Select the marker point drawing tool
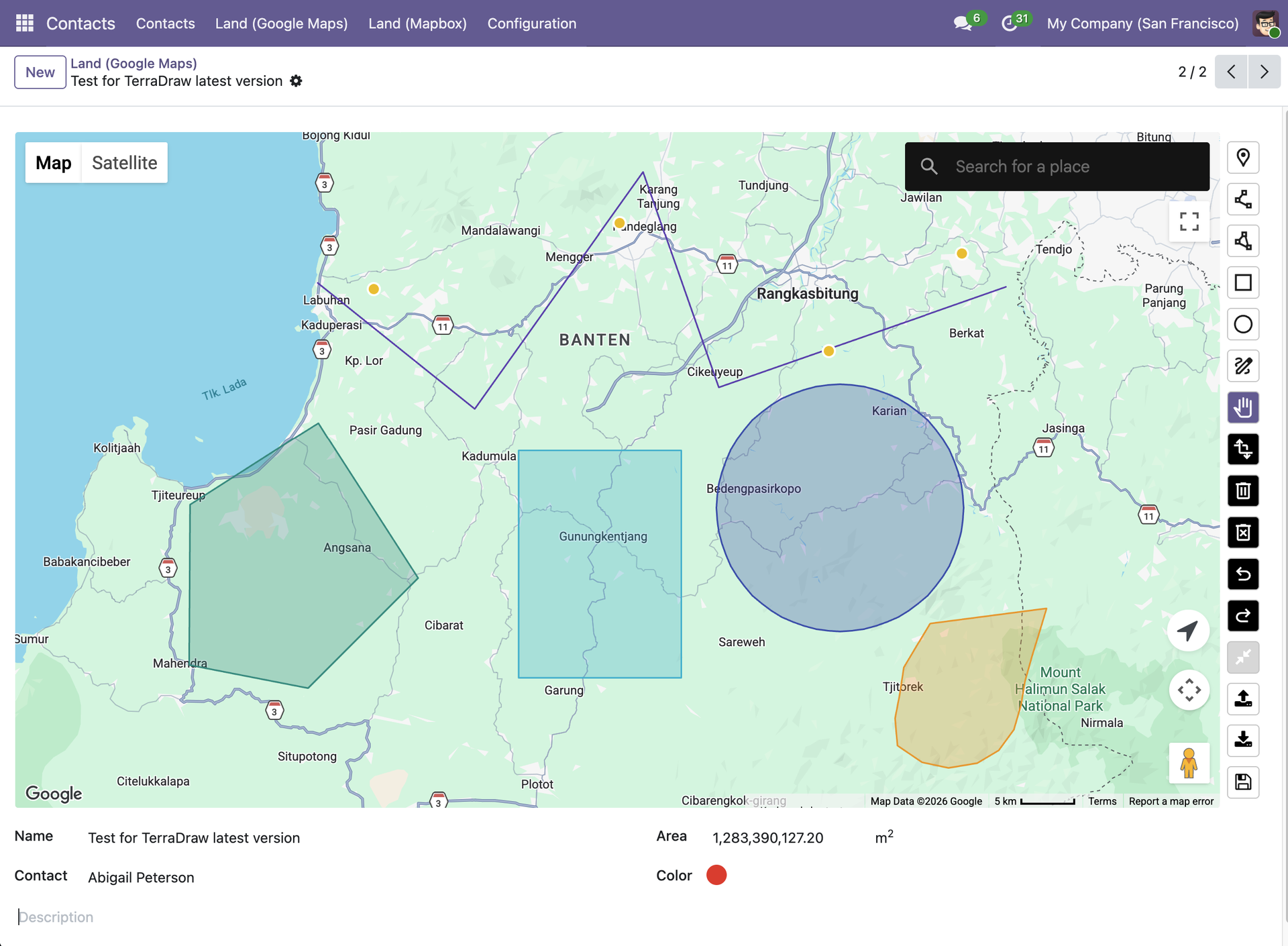 [x=1243, y=158]
